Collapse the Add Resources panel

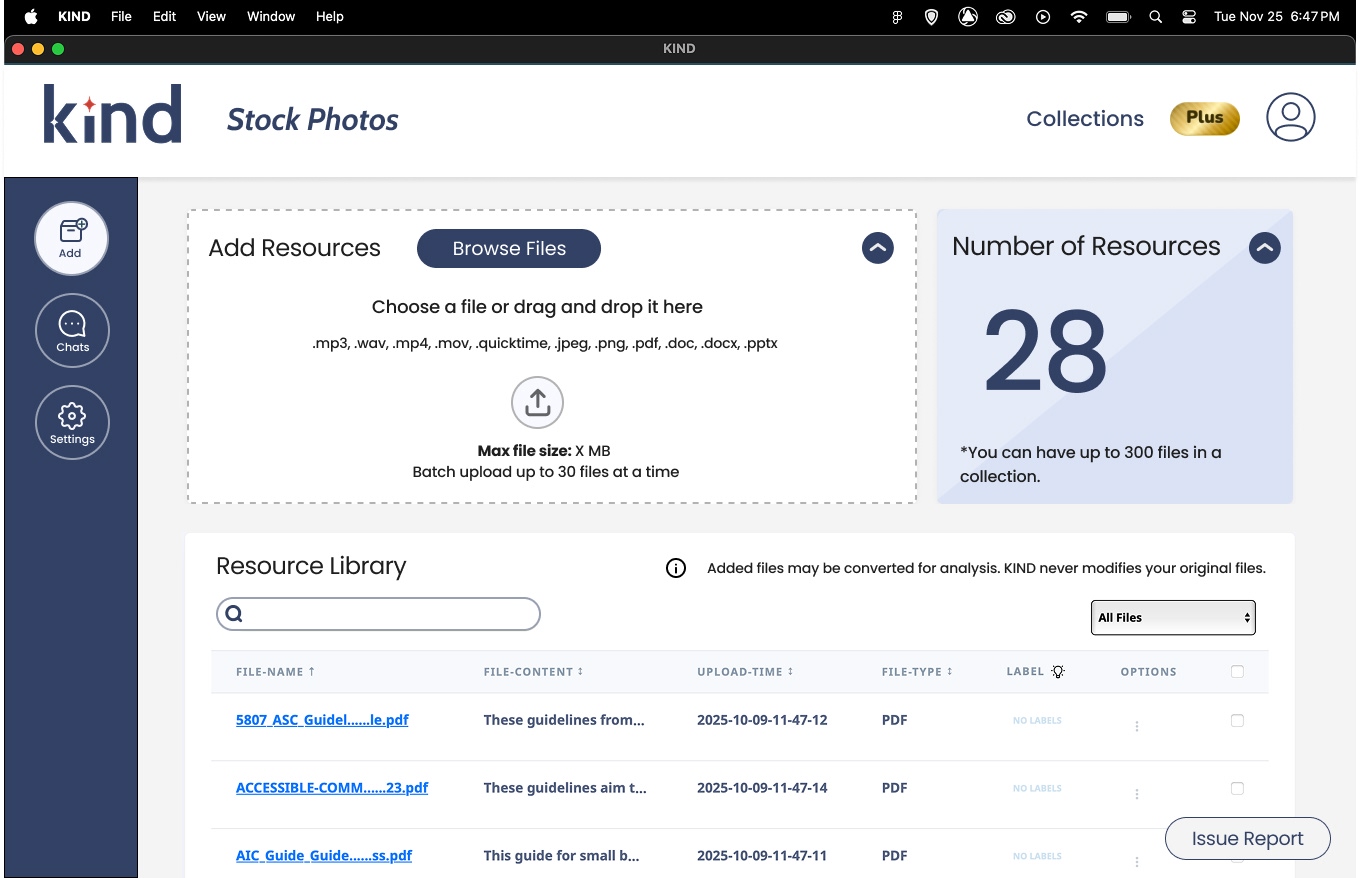877,248
